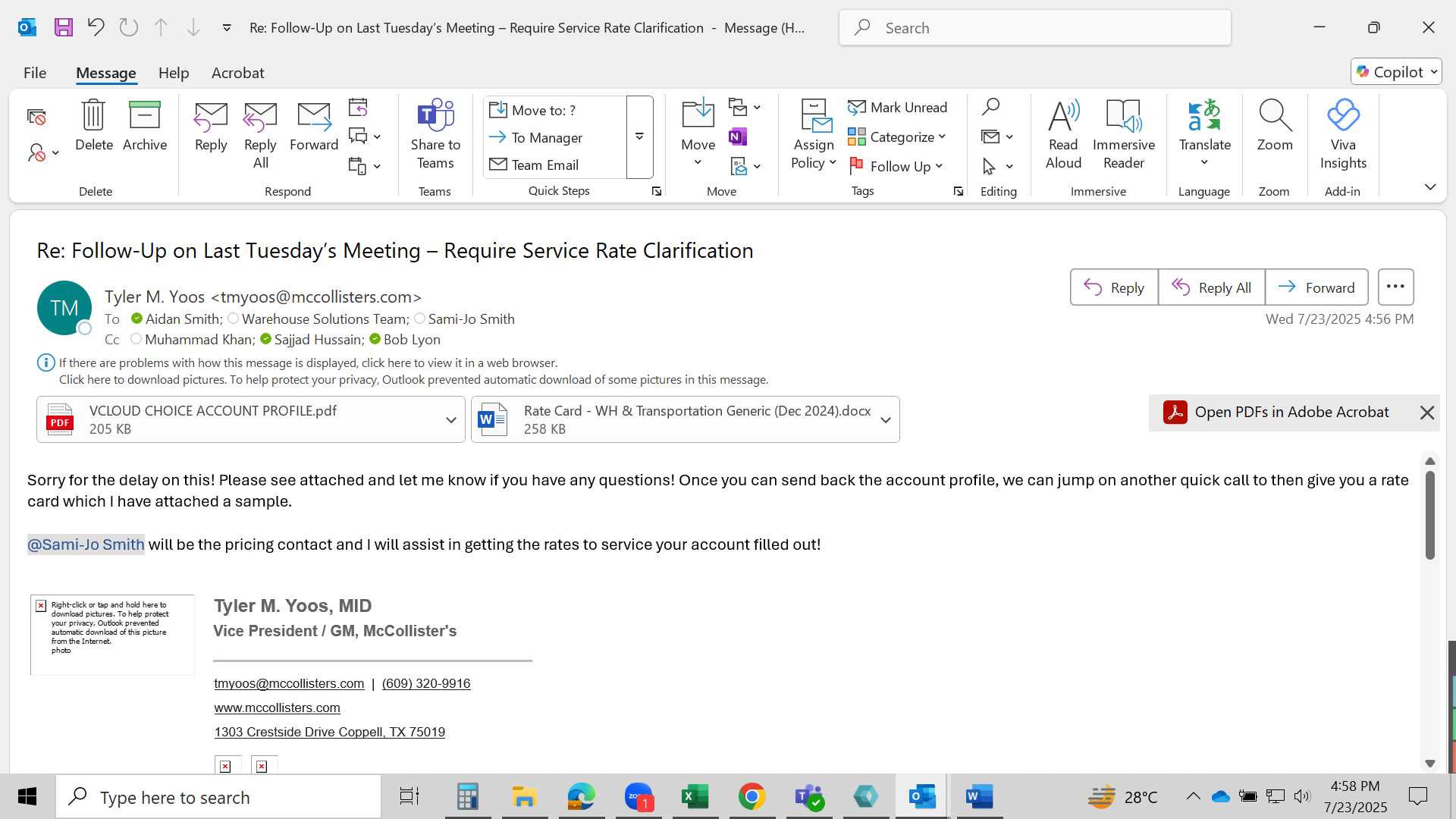Open the Copilot dropdown
The width and height of the screenshot is (1456, 819).
tap(1396, 72)
